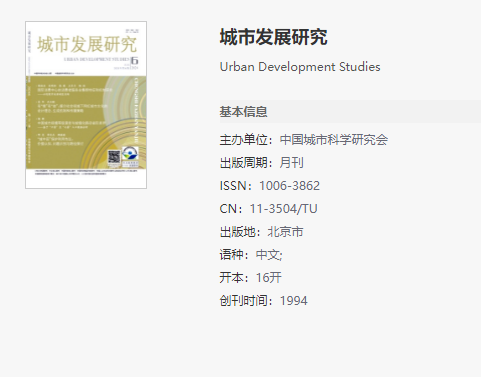The width and height of the screenshot is (481, 377).
Task: Click the 出版周期 月刊 entry
Action: 262,163
